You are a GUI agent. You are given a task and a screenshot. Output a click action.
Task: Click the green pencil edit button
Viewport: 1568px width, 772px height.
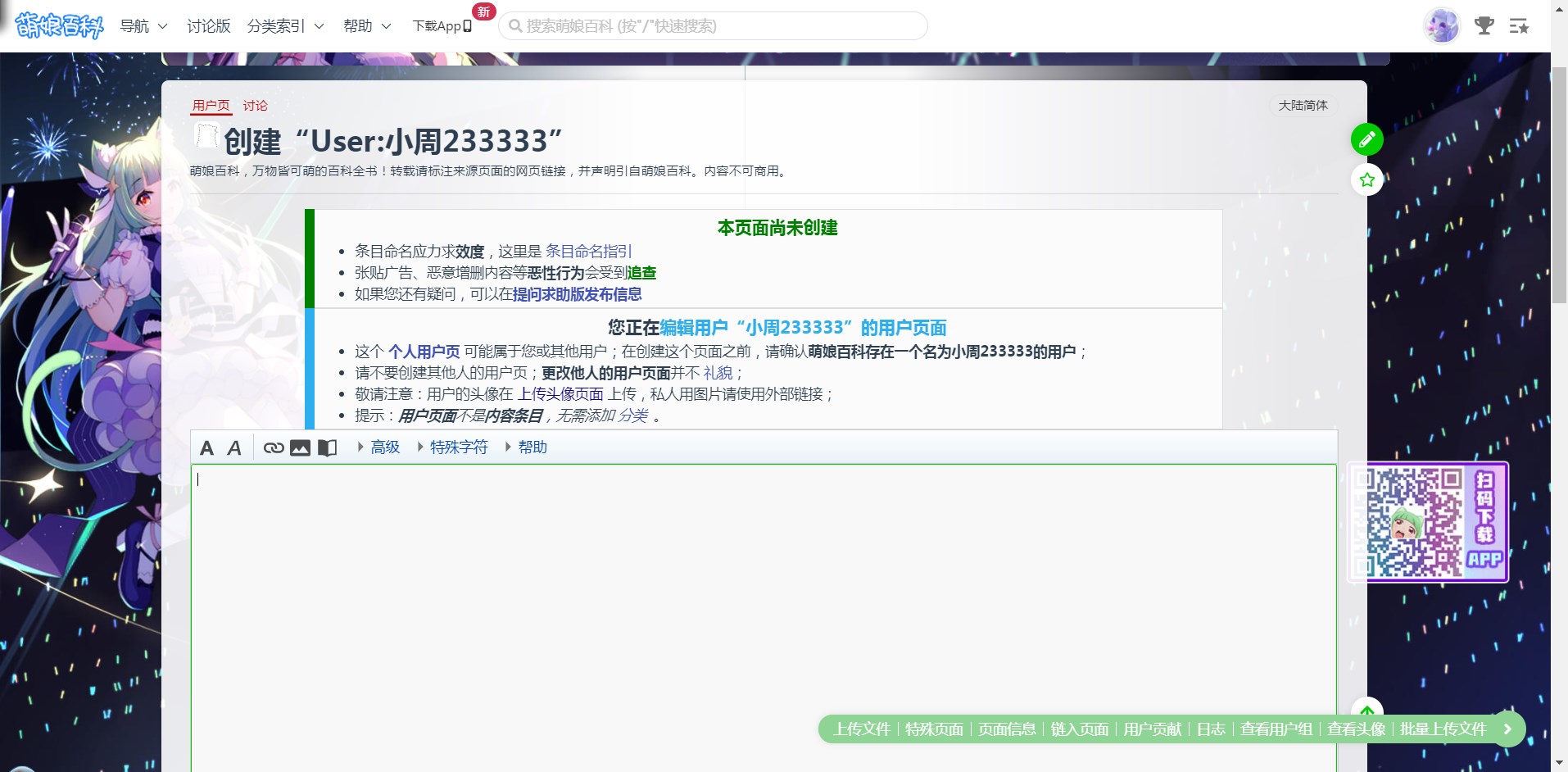1366,139
